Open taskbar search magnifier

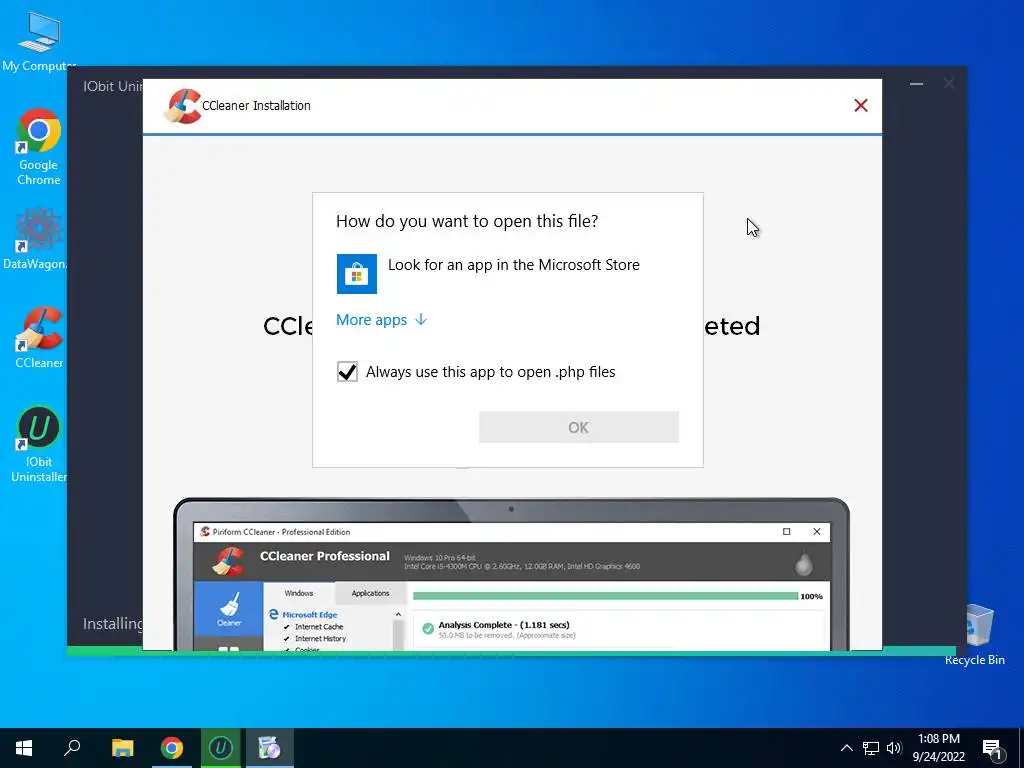[72, 748]
